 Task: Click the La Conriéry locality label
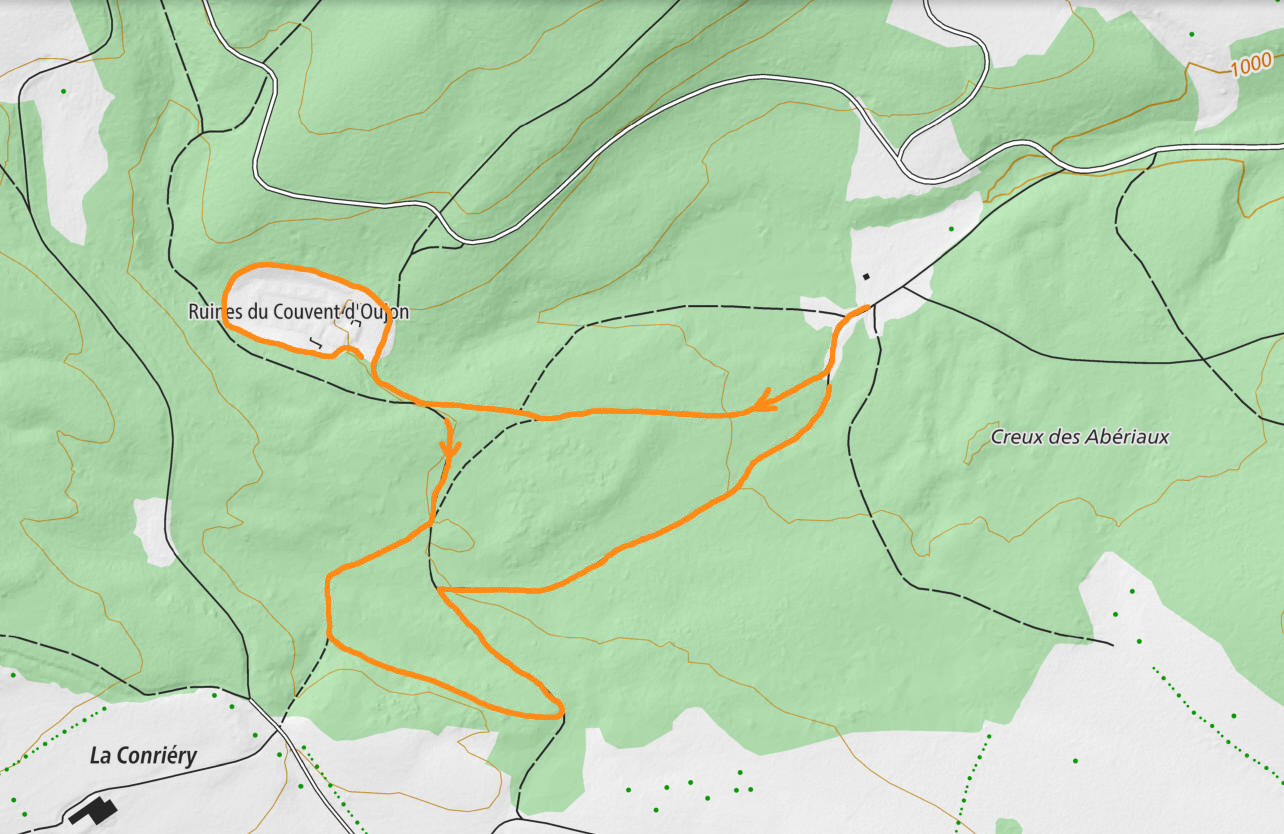pos(143,756)
